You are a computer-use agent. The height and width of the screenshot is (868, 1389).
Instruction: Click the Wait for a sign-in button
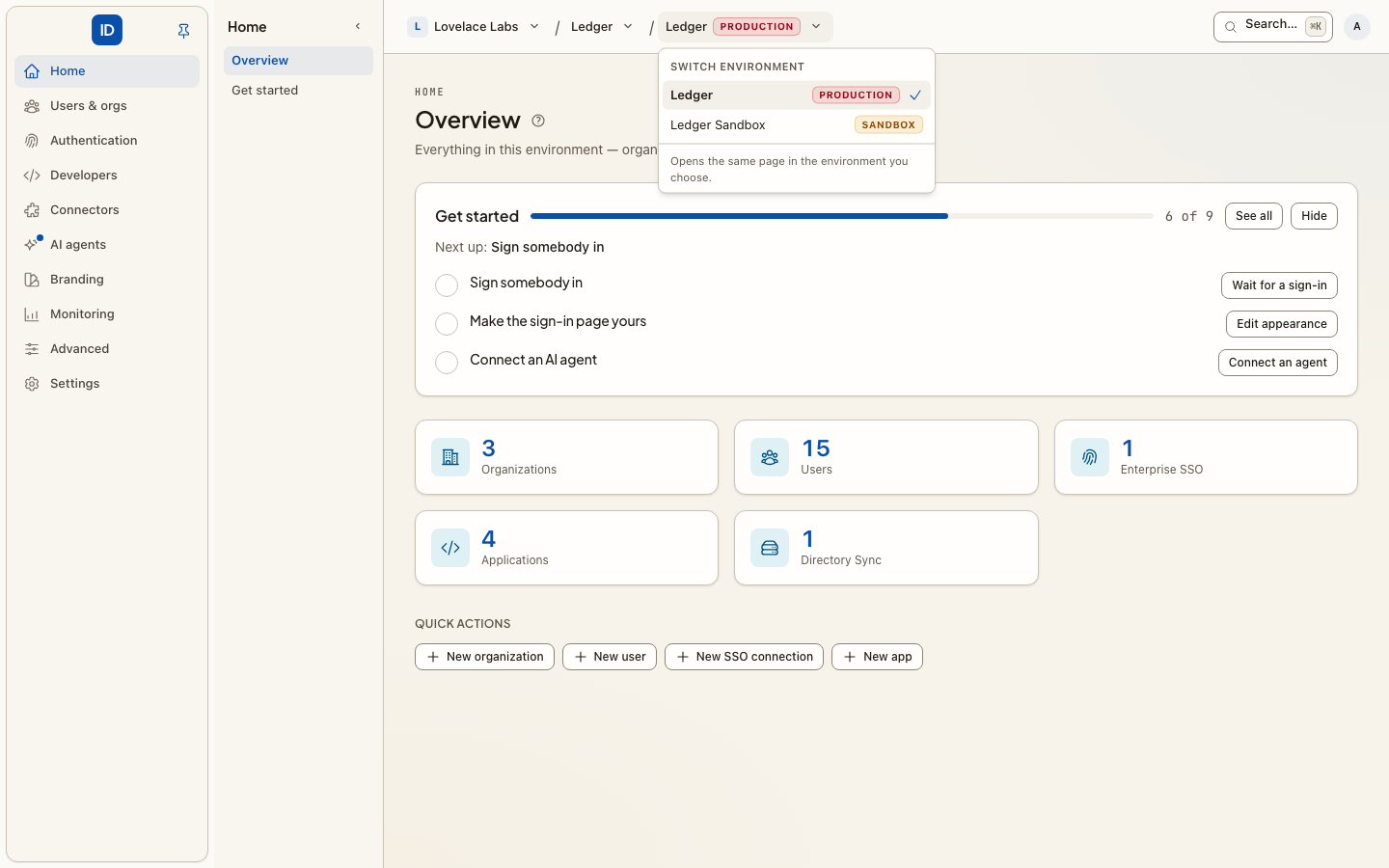[1279, 285]
